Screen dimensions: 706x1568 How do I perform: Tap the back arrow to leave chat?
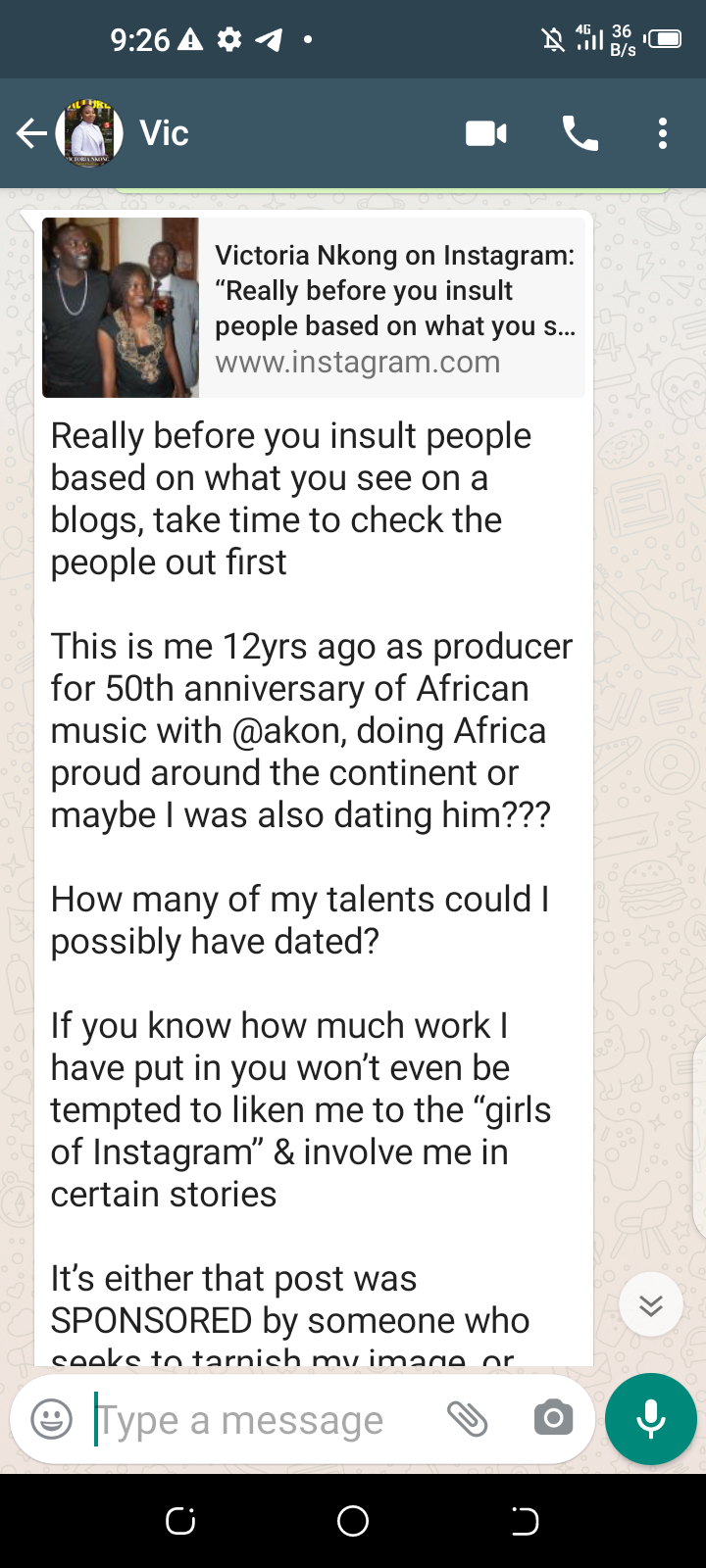(30, 133)
